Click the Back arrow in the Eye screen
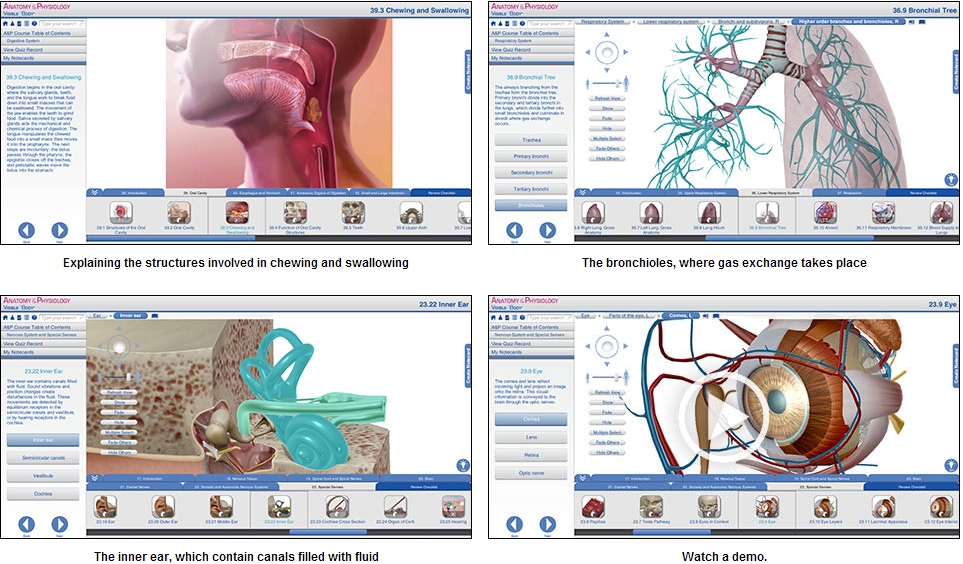 515,524
